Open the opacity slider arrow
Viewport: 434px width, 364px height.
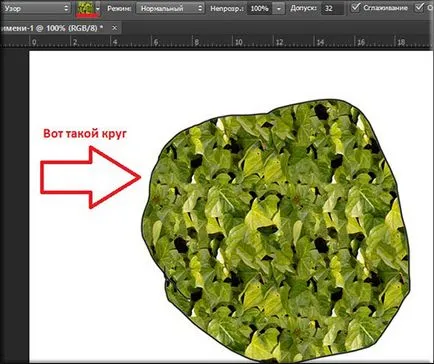[x=279, y=9]
